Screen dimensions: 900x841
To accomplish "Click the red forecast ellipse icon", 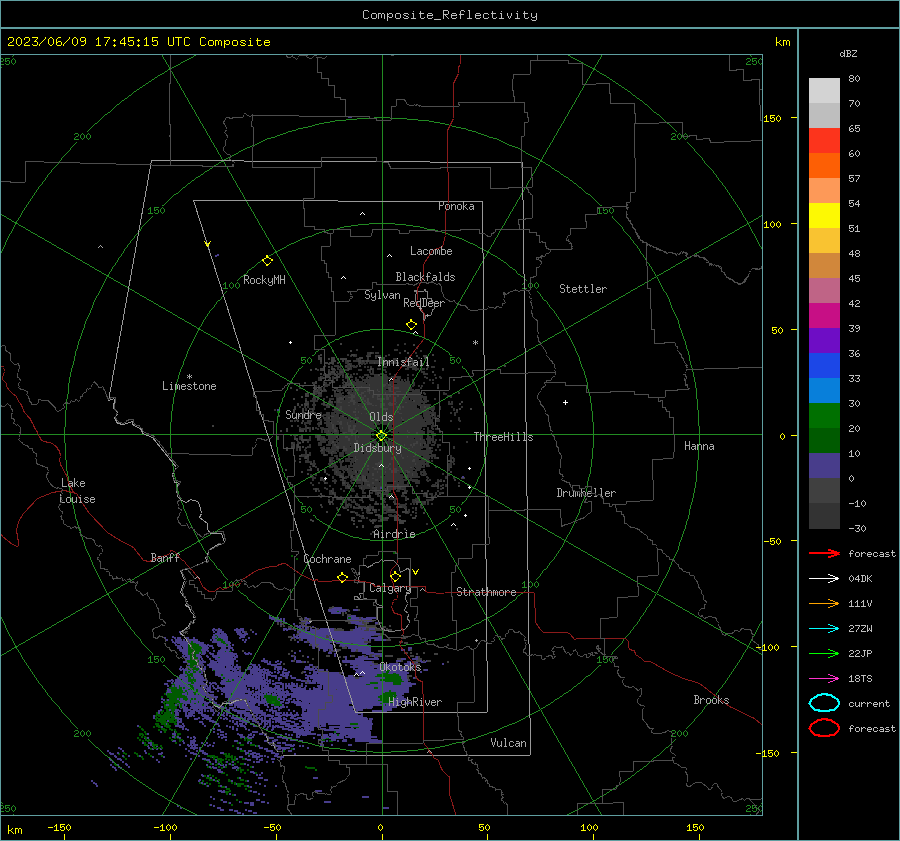I will pos(824,728).
